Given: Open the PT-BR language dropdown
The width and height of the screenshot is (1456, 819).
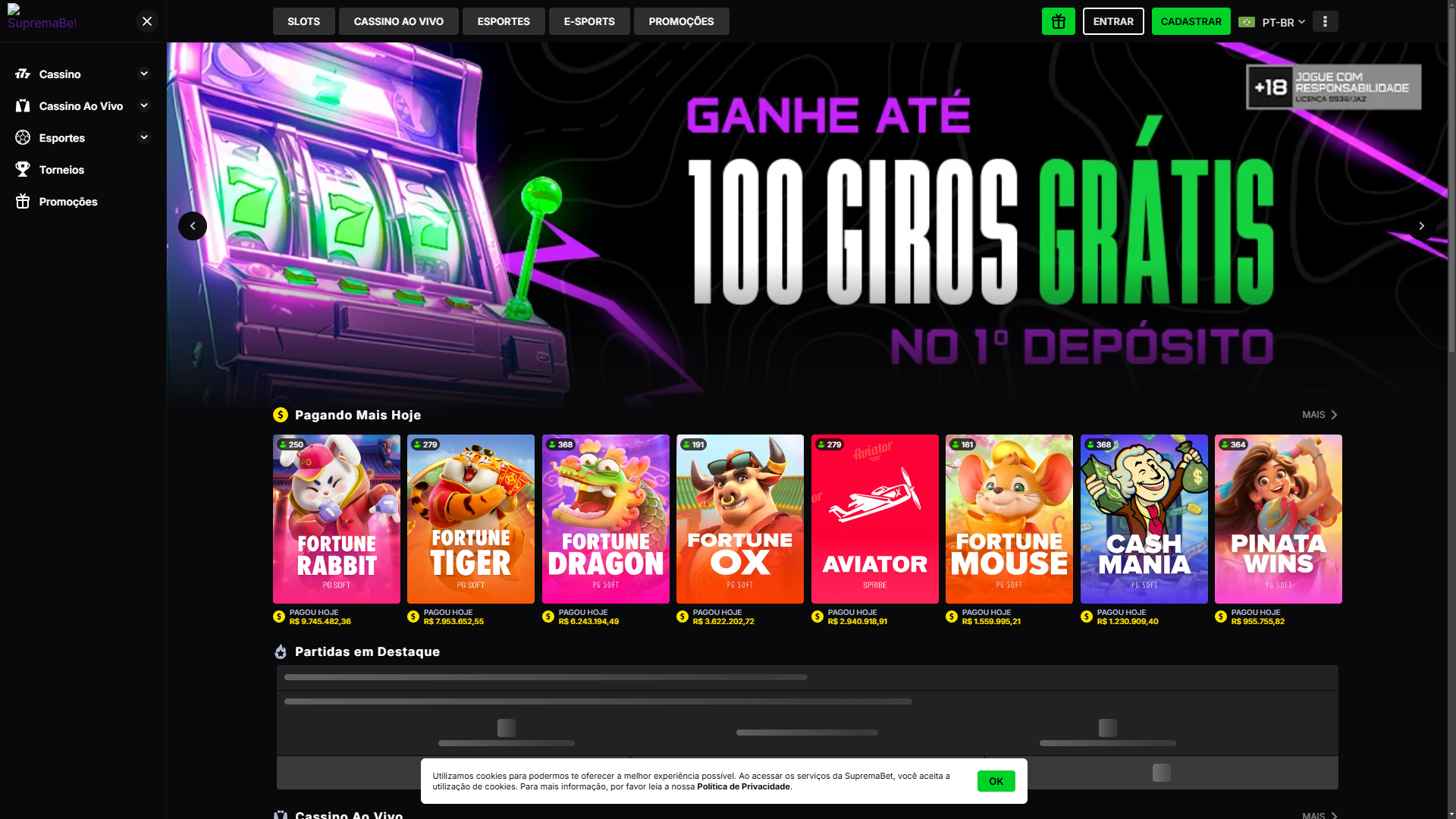Looking at the screenshot, I should pos(1272,22).
